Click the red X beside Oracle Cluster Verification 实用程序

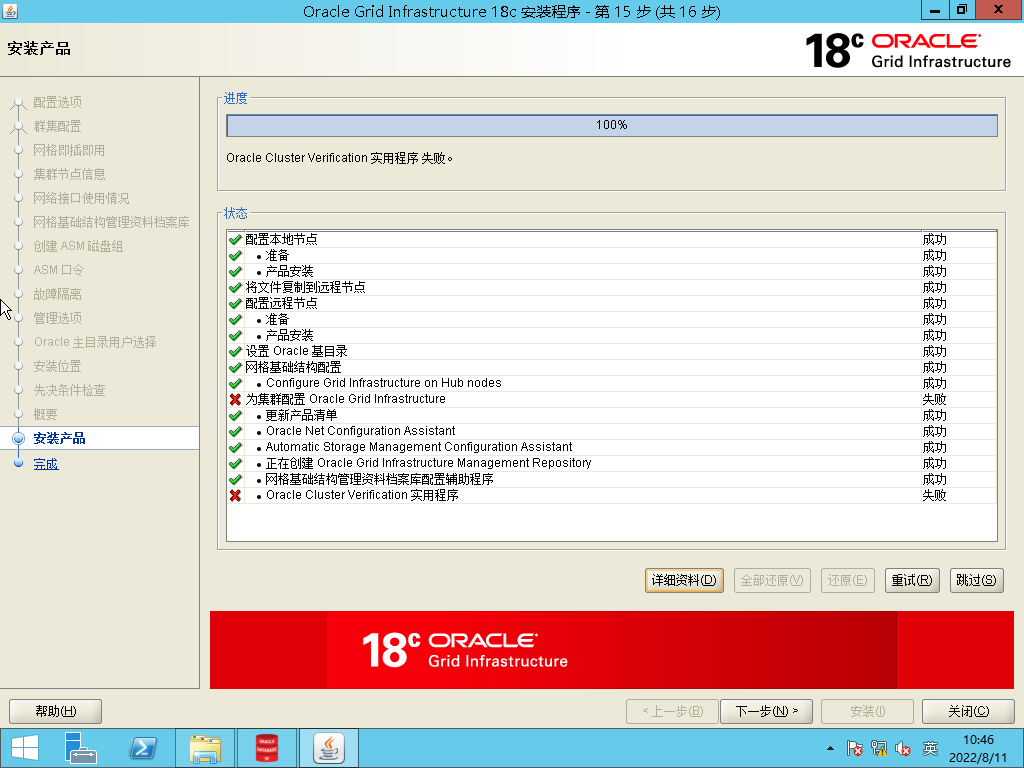(x=236, y=496)
